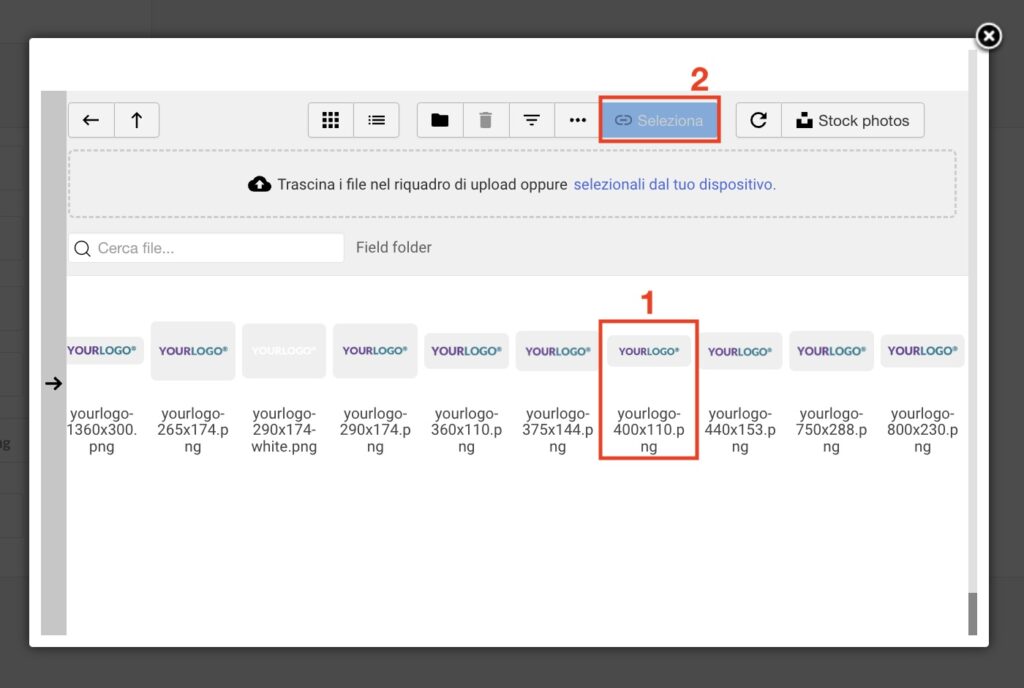Image resolution: width=1024 pixels, height=688 pixels.
Task: Refresh the file list
Action: point(758,120)
